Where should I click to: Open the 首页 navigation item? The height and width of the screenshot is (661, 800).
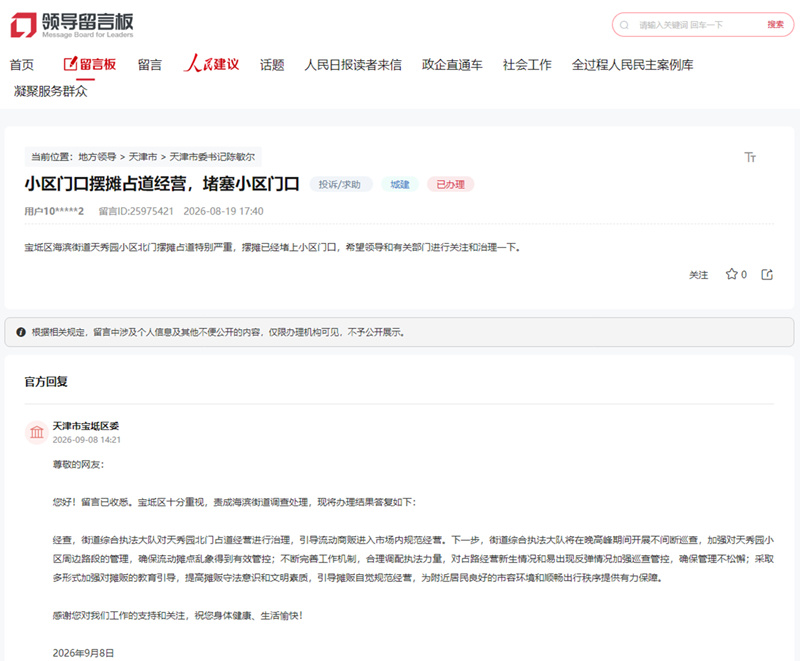coord(22,65)
